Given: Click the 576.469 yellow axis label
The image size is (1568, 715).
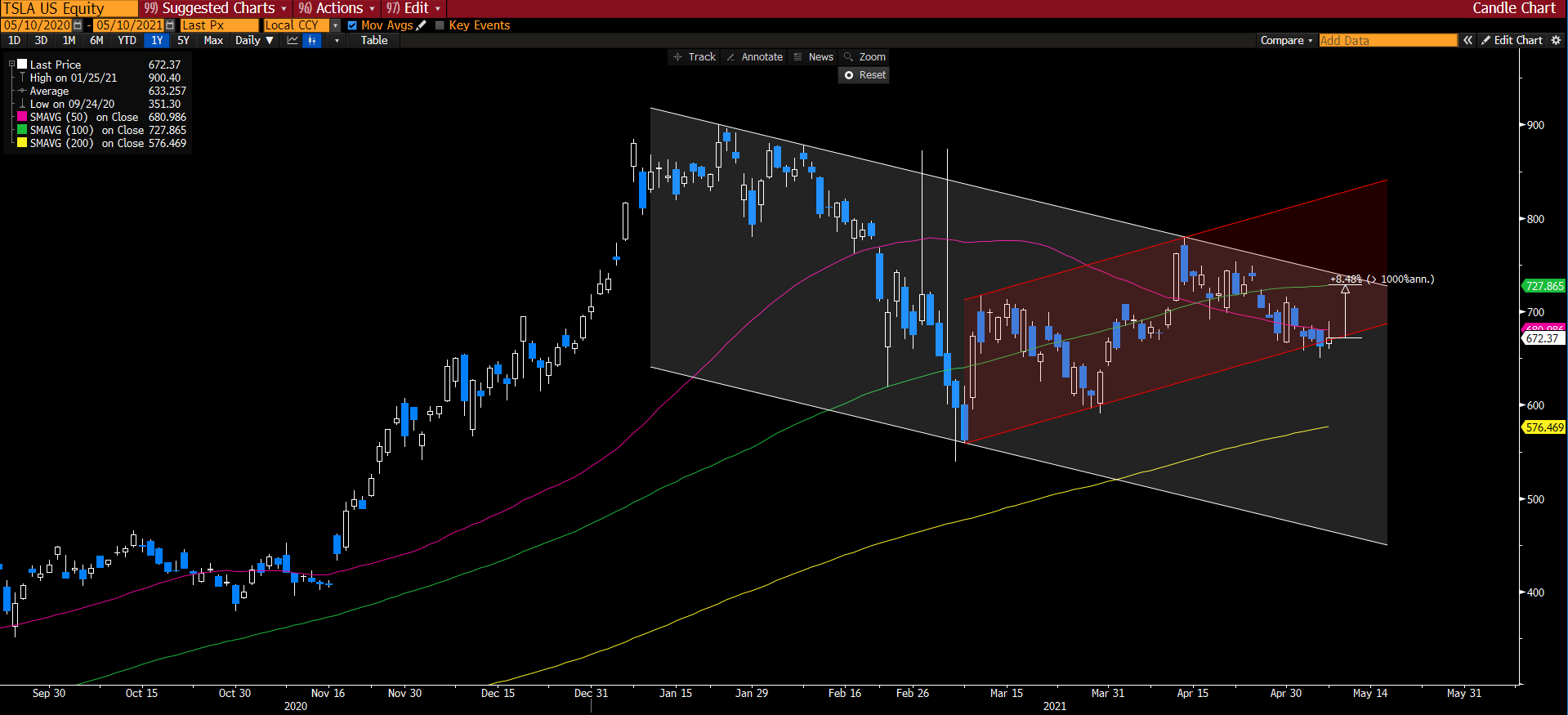Looking at the screenshot, I should coord(1544,427).
